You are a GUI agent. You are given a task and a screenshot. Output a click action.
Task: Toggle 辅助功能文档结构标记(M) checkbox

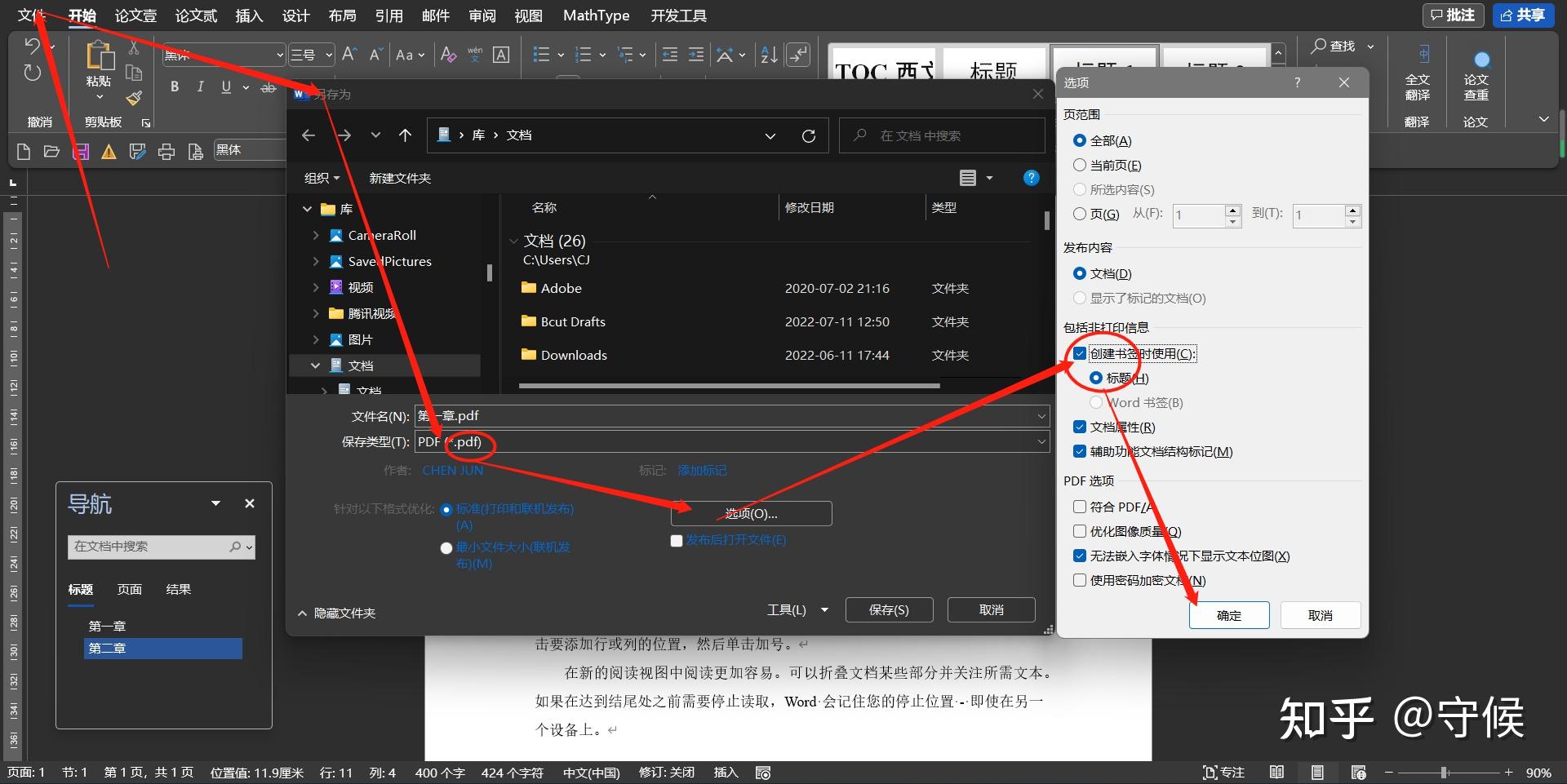click(1080, 452)
